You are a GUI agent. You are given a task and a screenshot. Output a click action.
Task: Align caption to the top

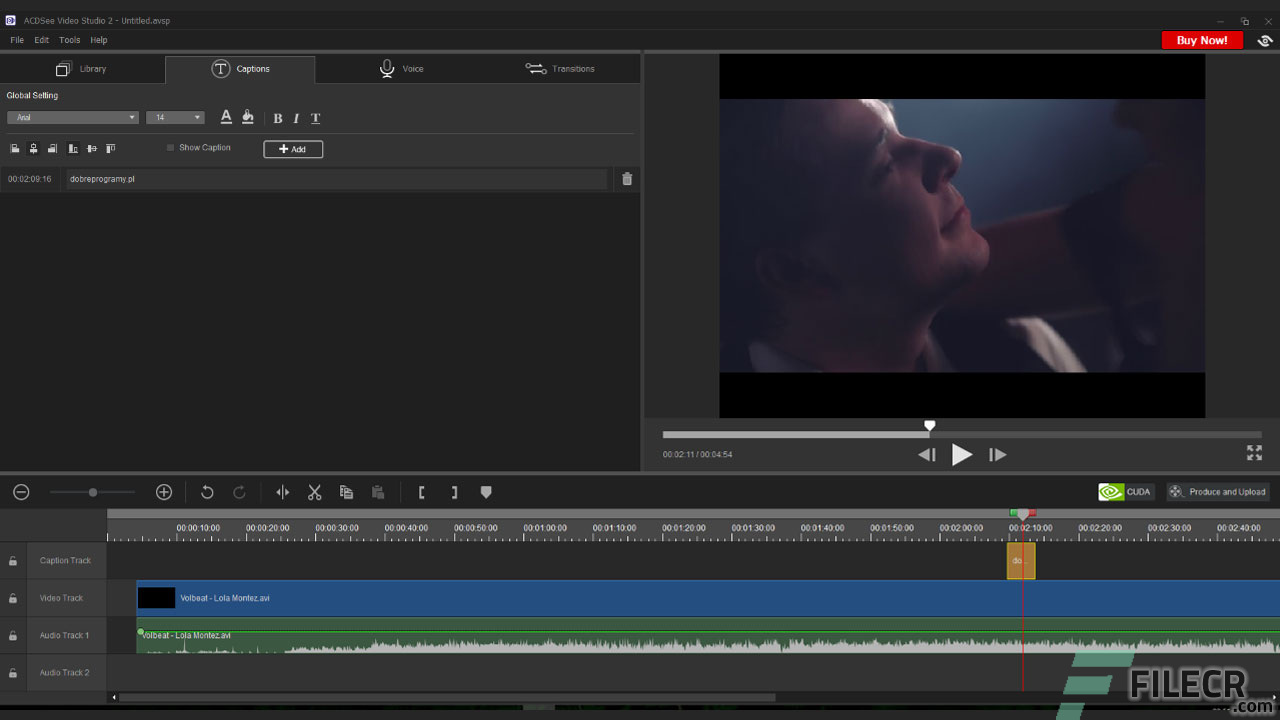click(x=110, y=149)
